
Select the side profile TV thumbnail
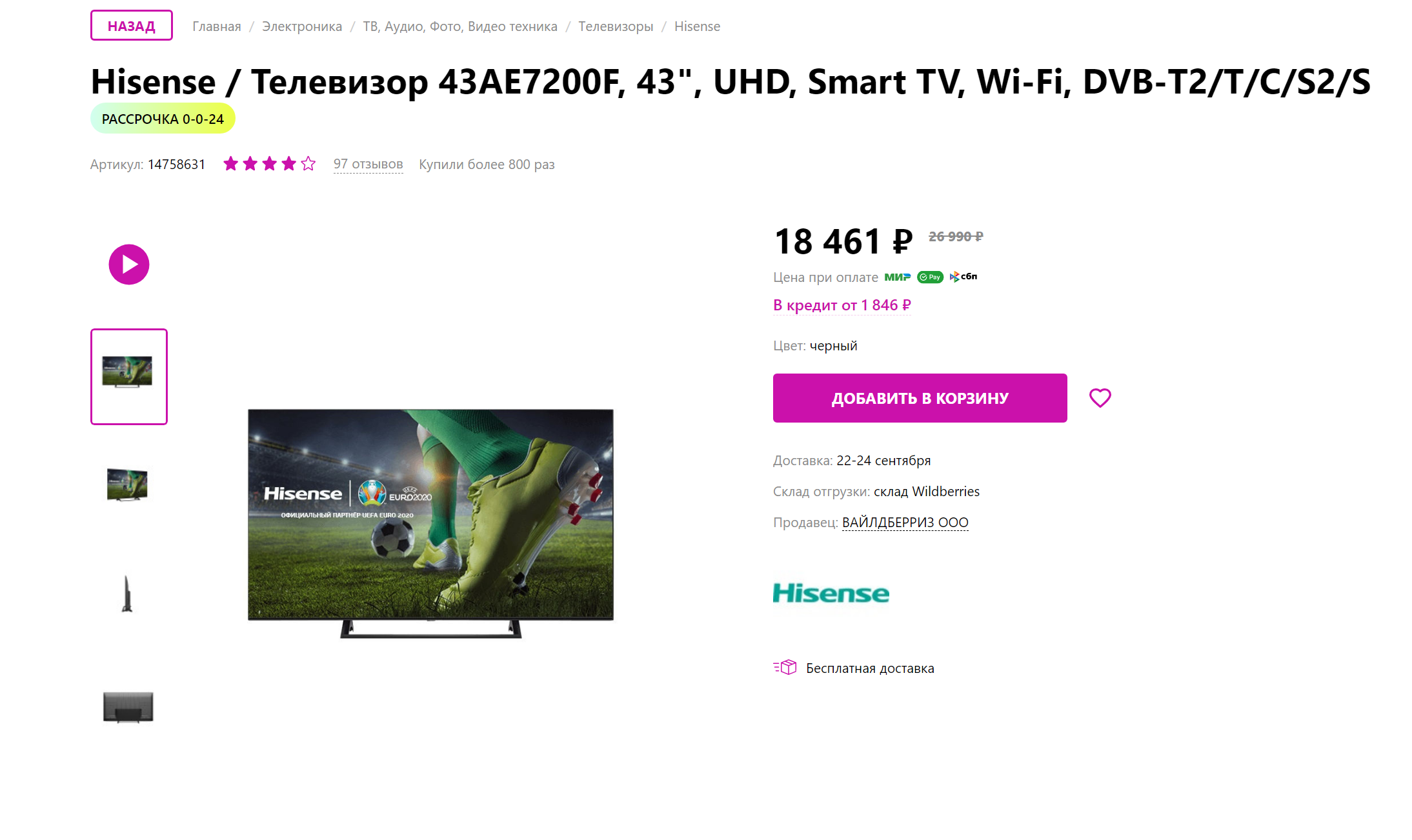coord(127,594)
